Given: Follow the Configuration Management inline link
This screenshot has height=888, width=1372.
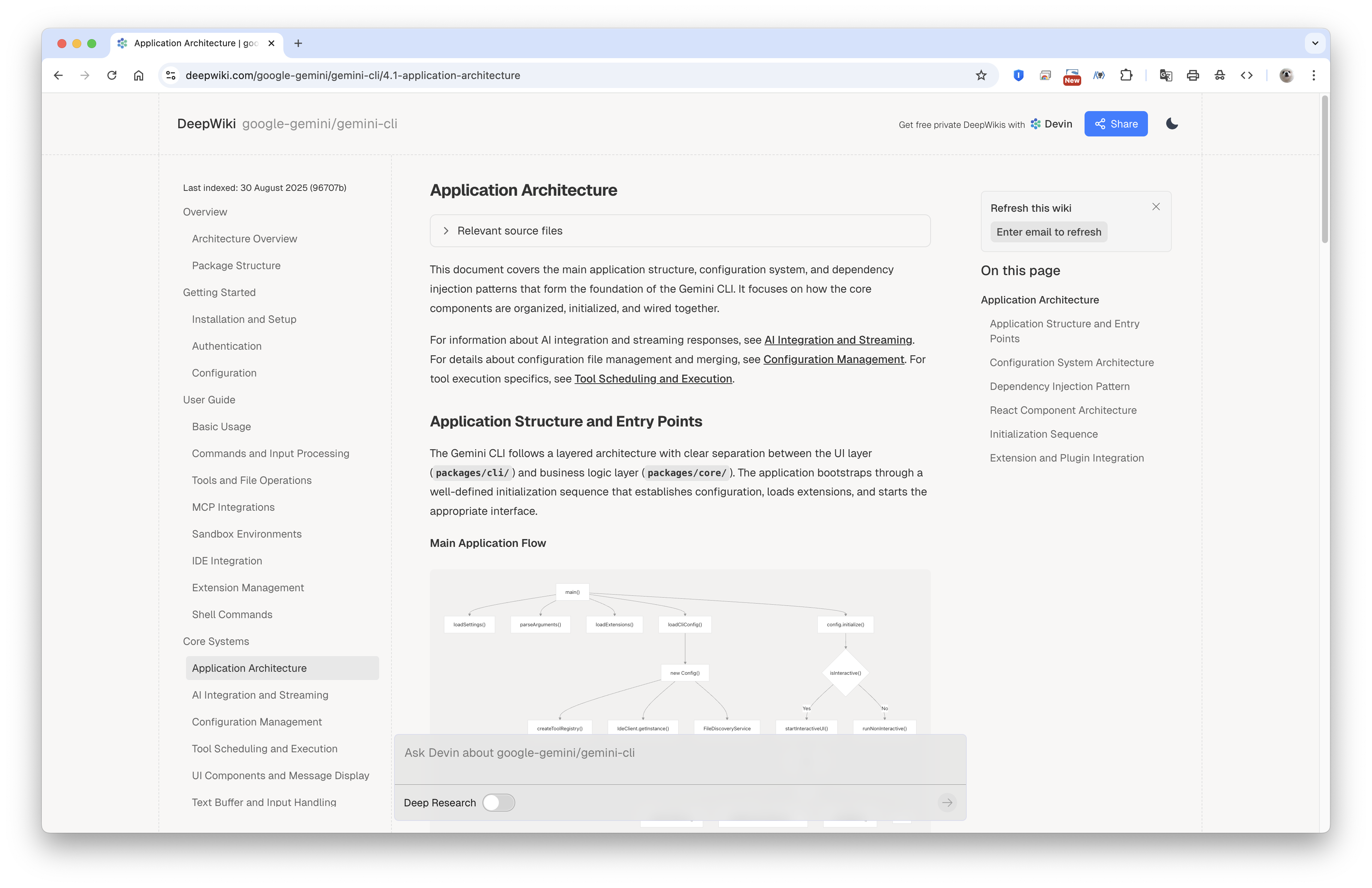Looking at the screenshot, I should [x=834, y=360].
